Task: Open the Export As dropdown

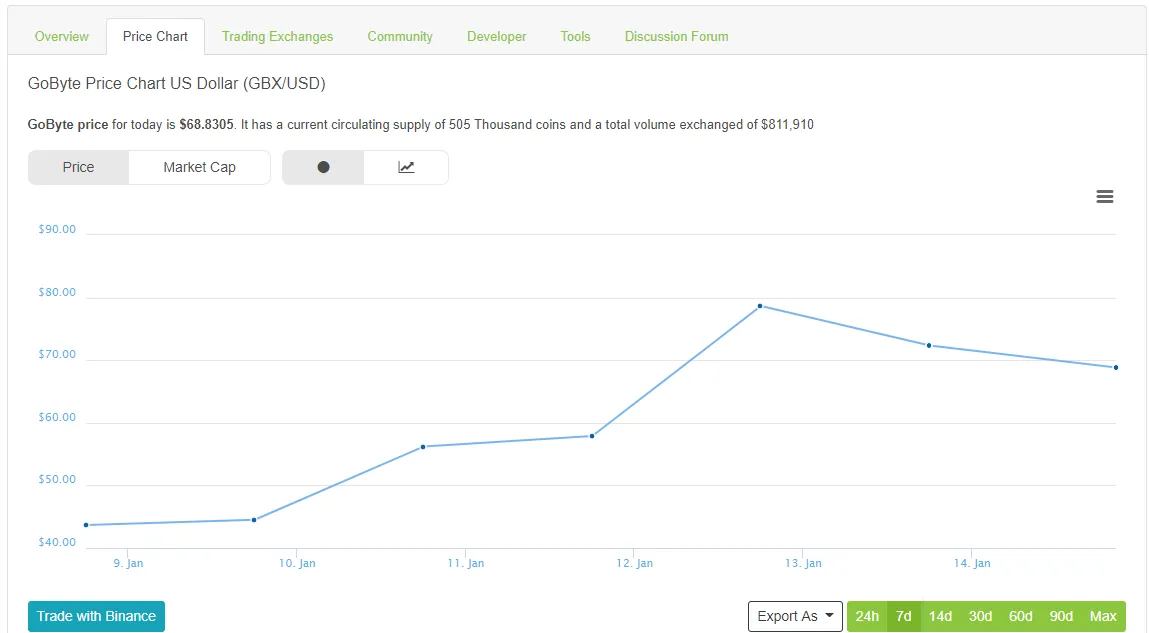Action: click(x=795, y=616)
